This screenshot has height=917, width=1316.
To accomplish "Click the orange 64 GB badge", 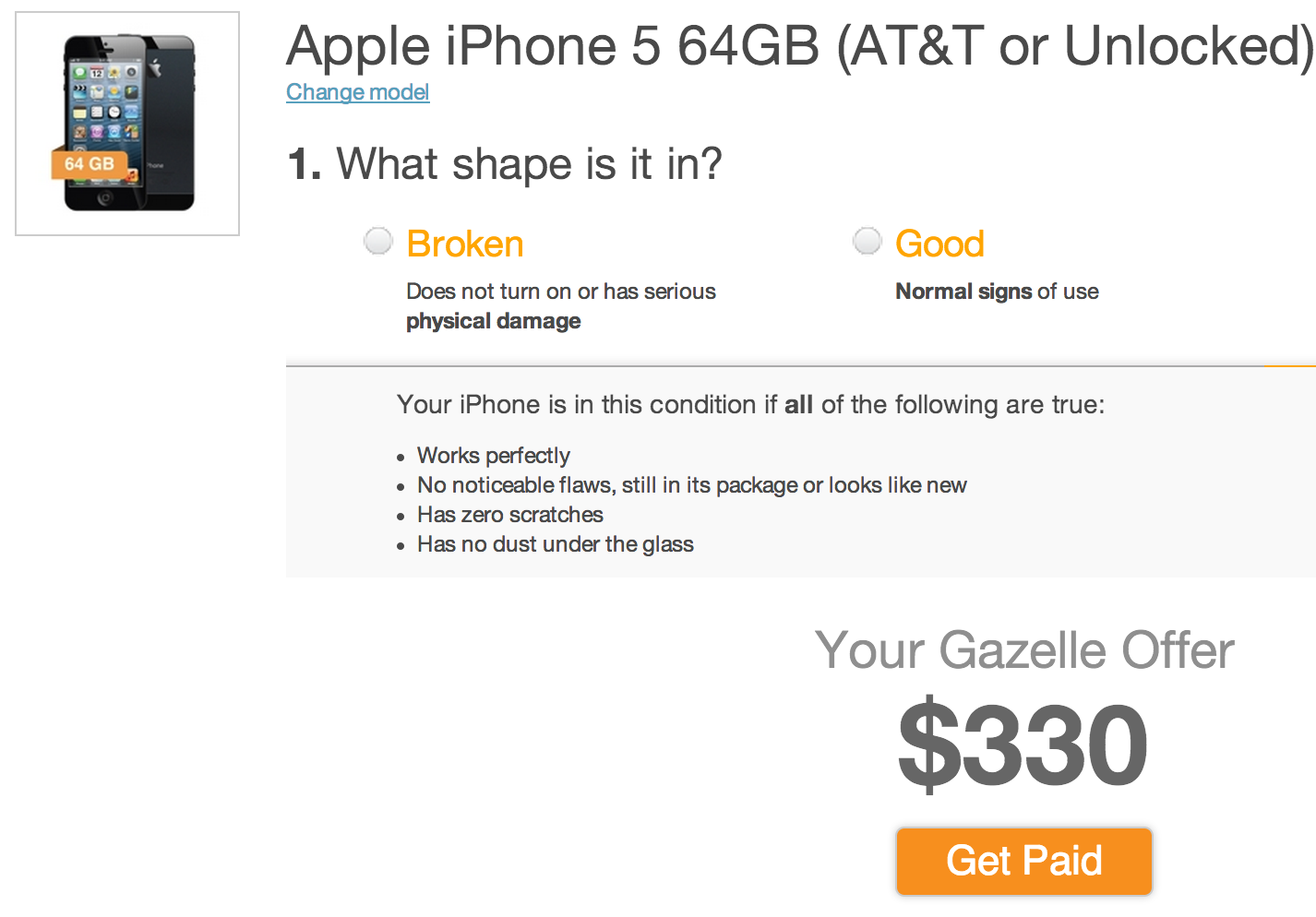I will tap(89, 164).
